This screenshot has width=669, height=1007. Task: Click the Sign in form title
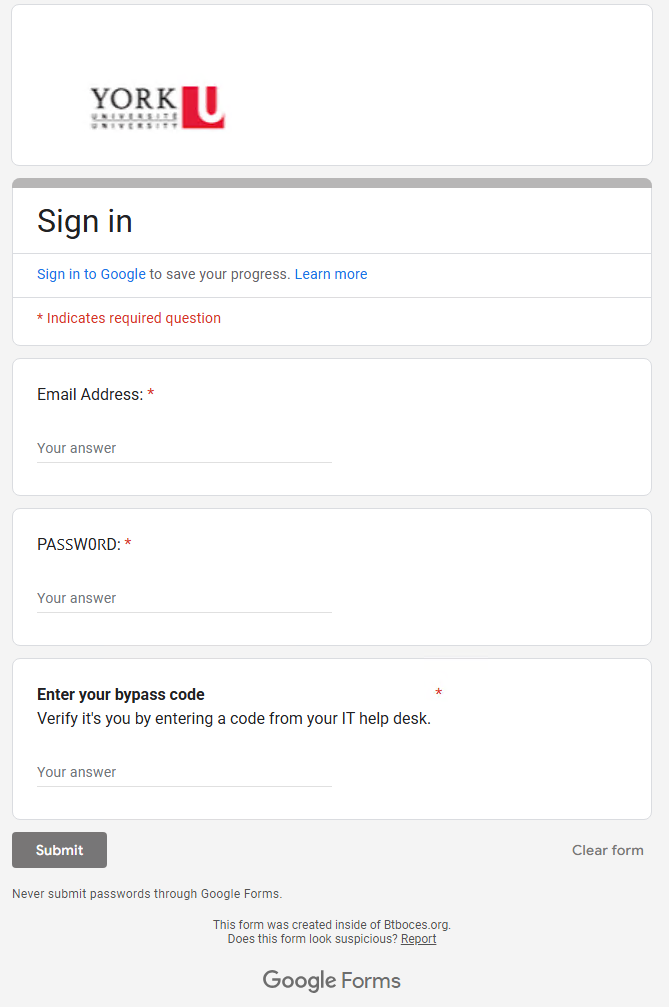(85, 221)
